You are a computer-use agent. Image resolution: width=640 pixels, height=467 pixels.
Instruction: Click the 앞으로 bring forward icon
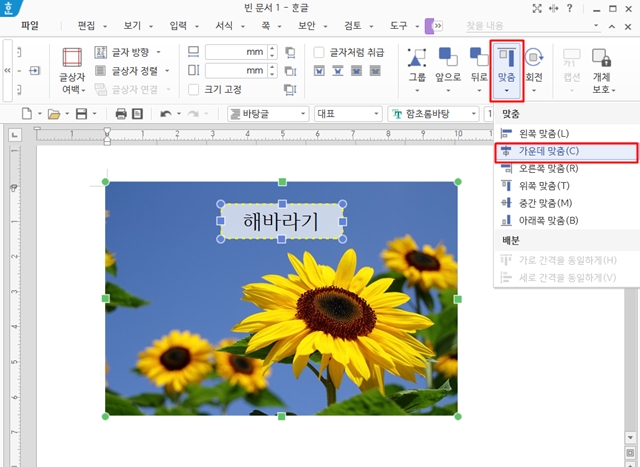pos(448,57)
